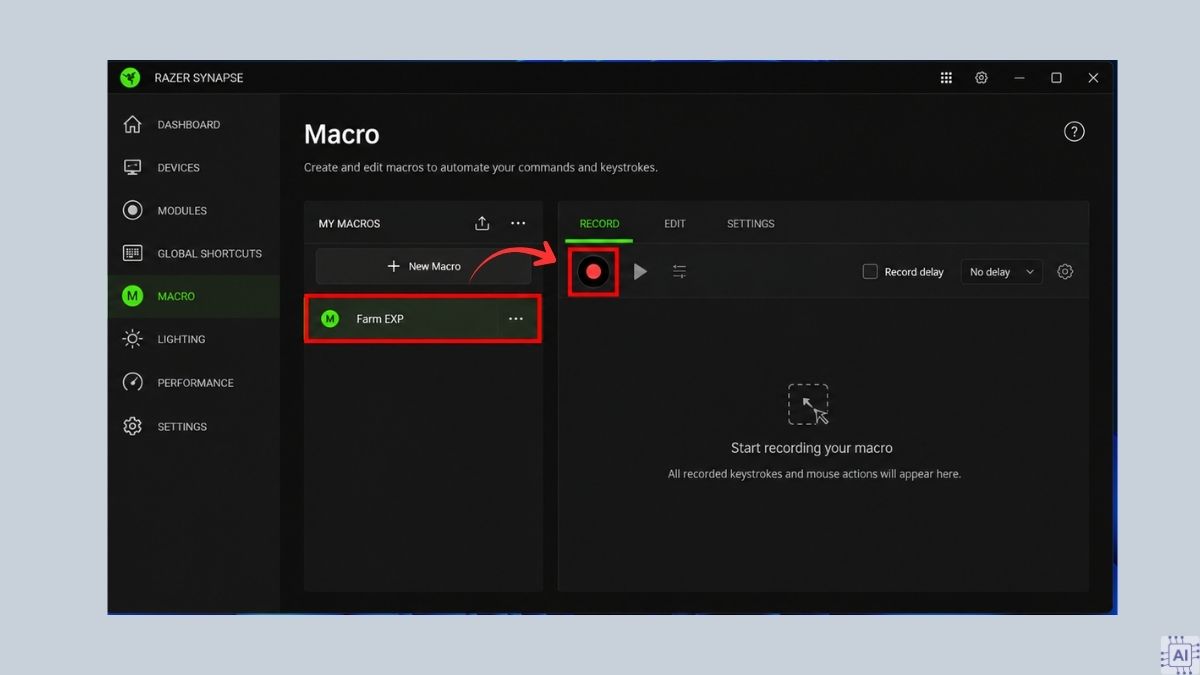Open the No delay dropdown

tap(1002, 271)
